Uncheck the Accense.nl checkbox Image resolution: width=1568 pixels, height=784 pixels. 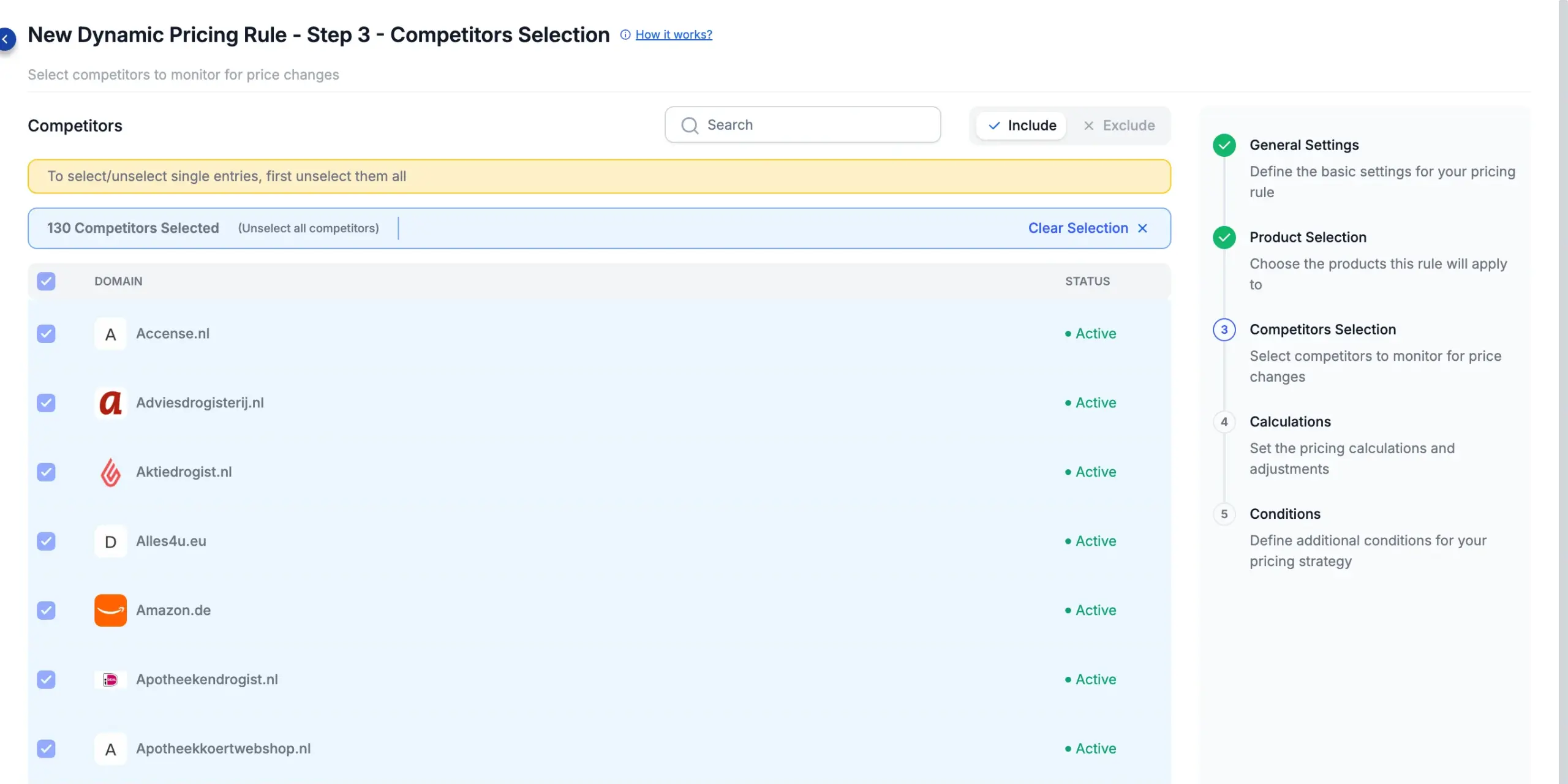(x=46, y=334)
